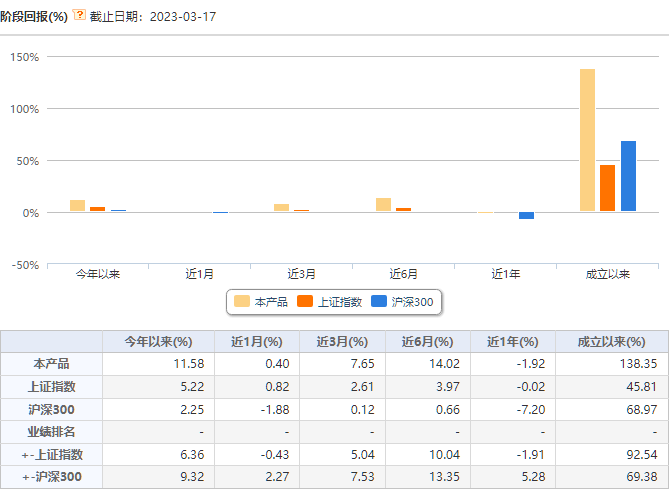Viewport: 671px width, 492px height.
Task: Click the 近1年(%) table column header
Action: (x=513, y=342)
